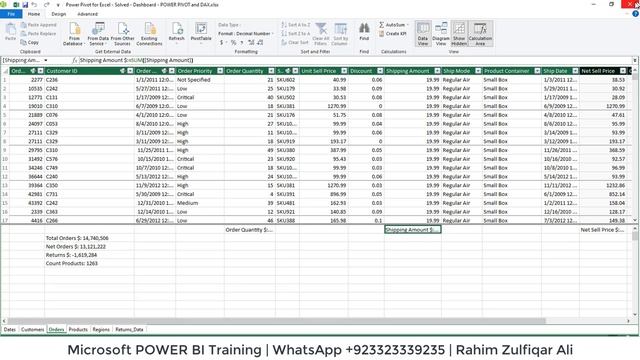Screen dimensions: 640x360
Task: Open the Order Quantity column filter dropdown
Action: 271,71
